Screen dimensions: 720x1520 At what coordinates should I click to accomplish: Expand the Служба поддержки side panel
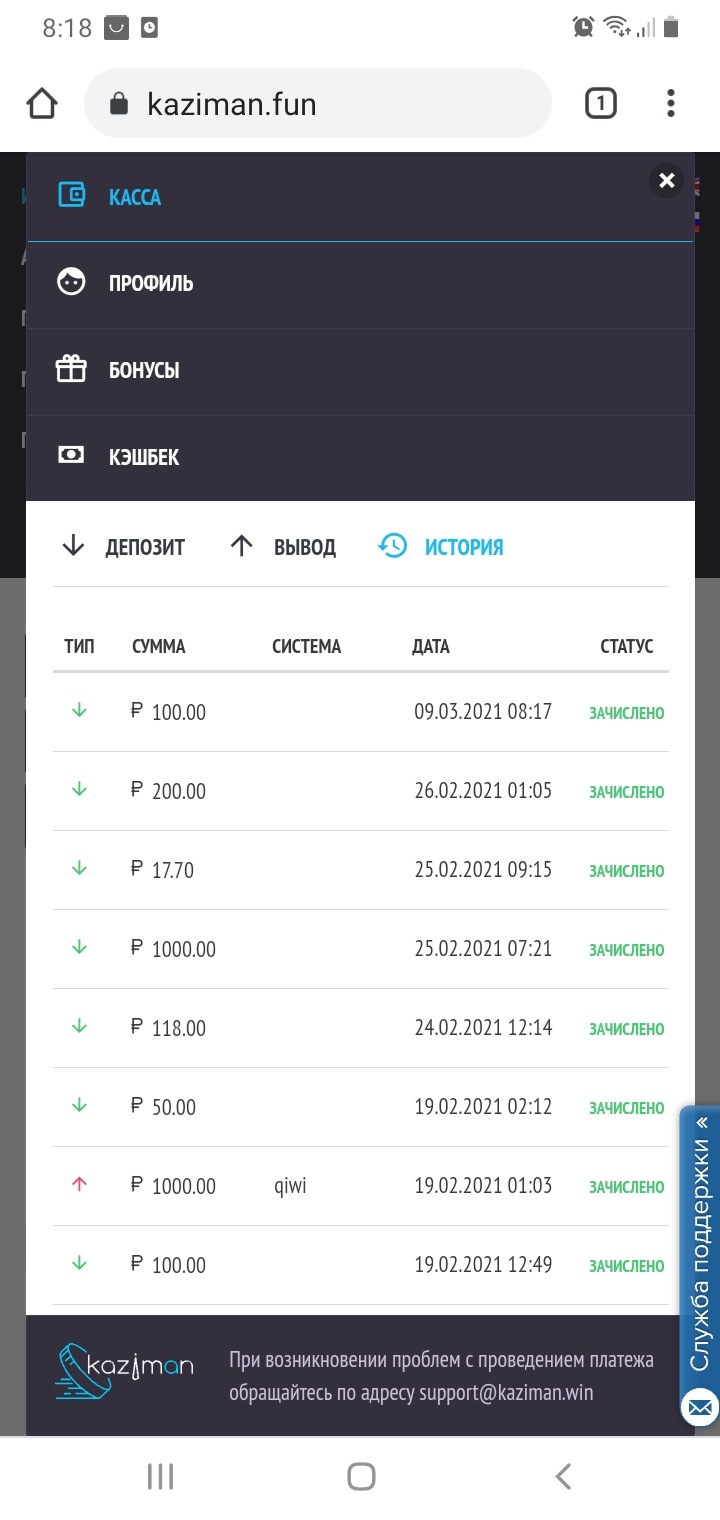700,1240
